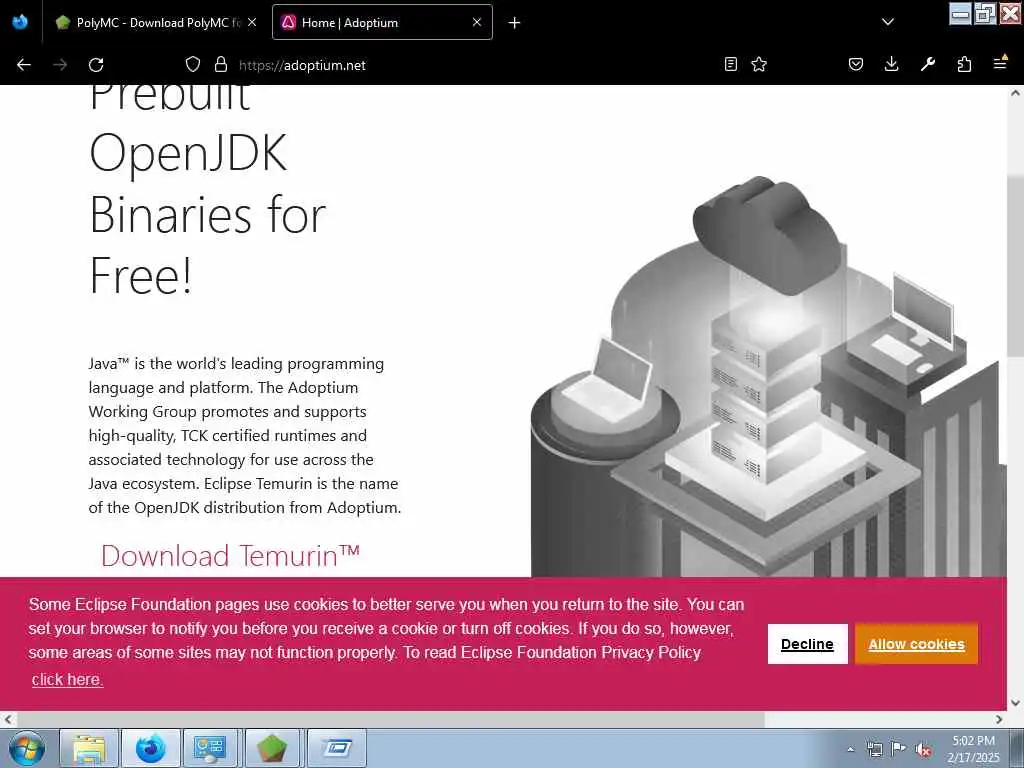Click the muted volume tray icon
Viewport: 1024px width, 768px height.
[x=923, y=750]
